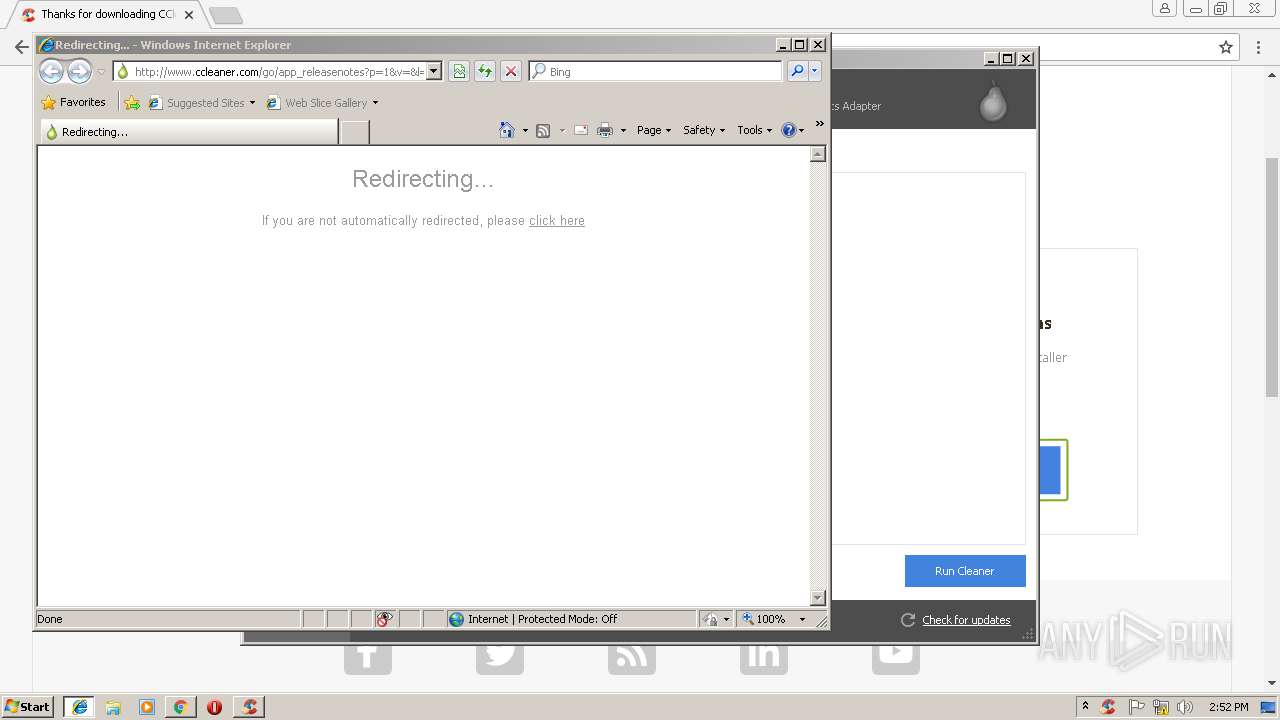Click the Read Mail icon
1280x720 pixels.
[581, 130]
